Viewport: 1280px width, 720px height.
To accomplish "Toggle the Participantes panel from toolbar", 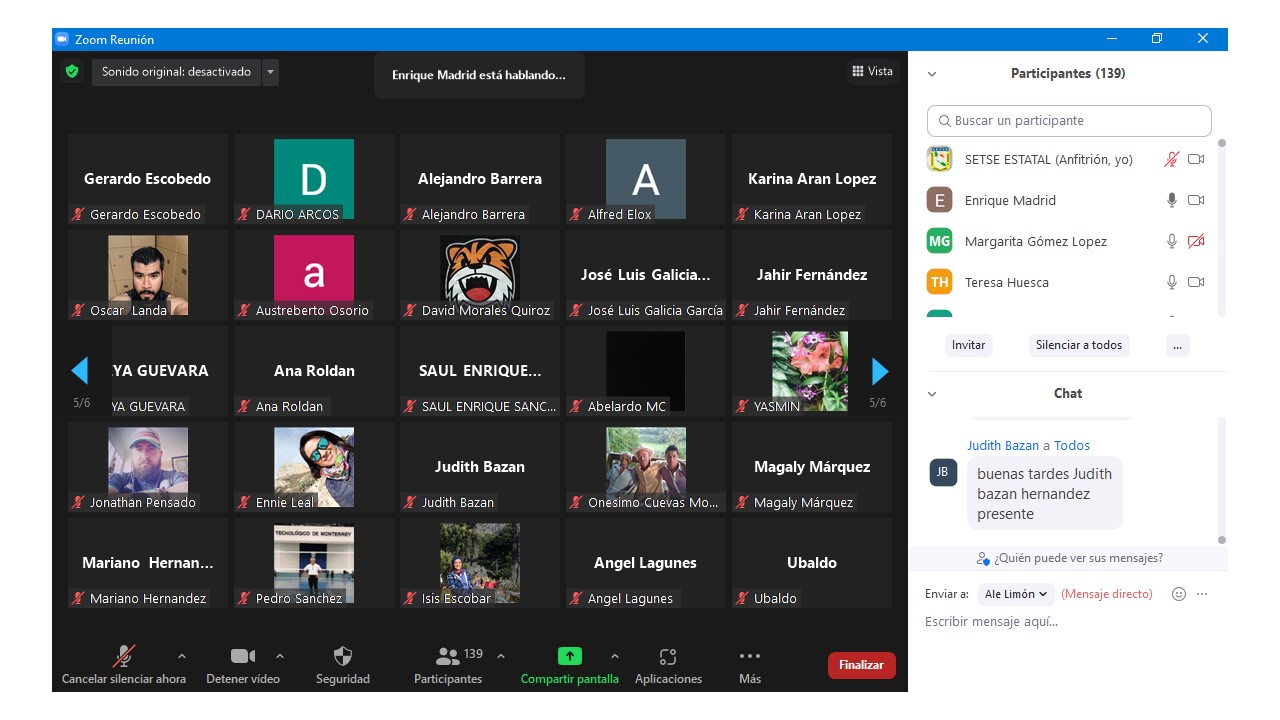I will tap(448, 657).
